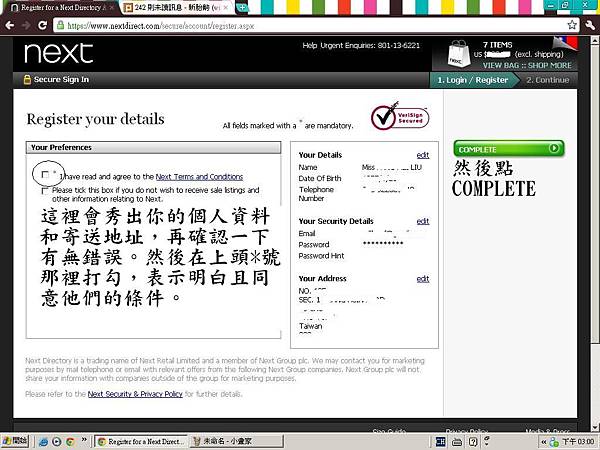Open the Chrome wrench settings menu
The image size is (600, 450).
pos(590,26)
